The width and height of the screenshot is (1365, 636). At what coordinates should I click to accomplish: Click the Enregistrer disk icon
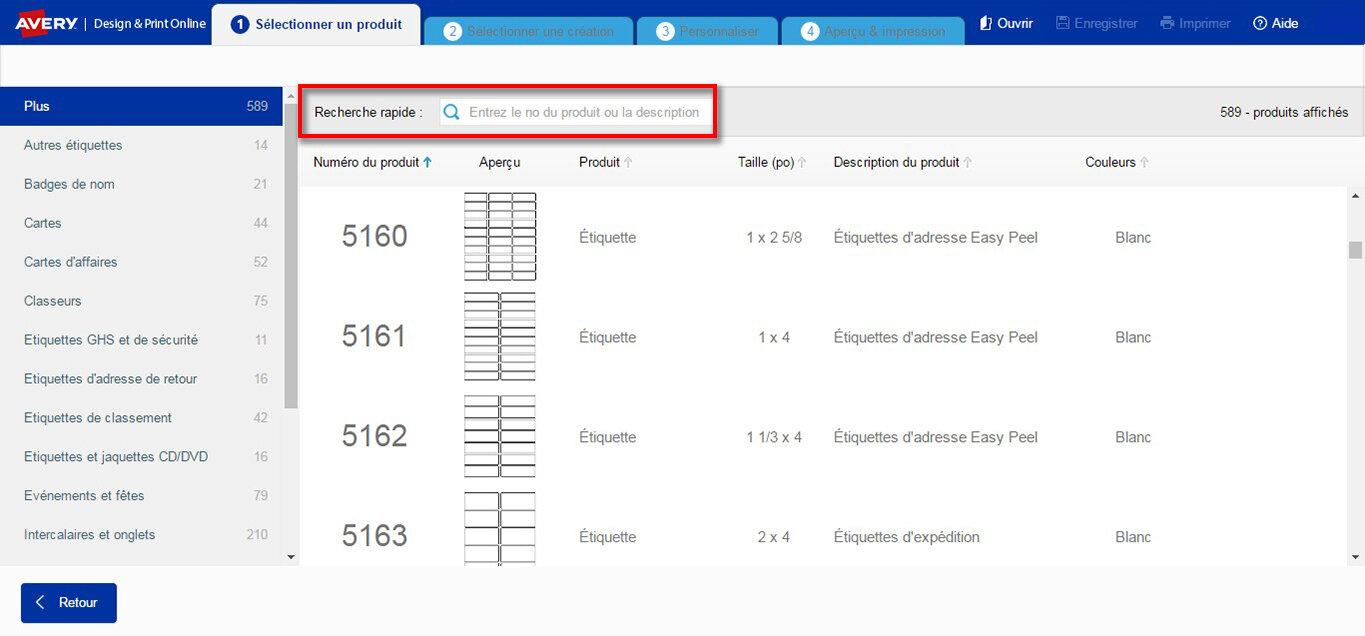[1062, 23]
